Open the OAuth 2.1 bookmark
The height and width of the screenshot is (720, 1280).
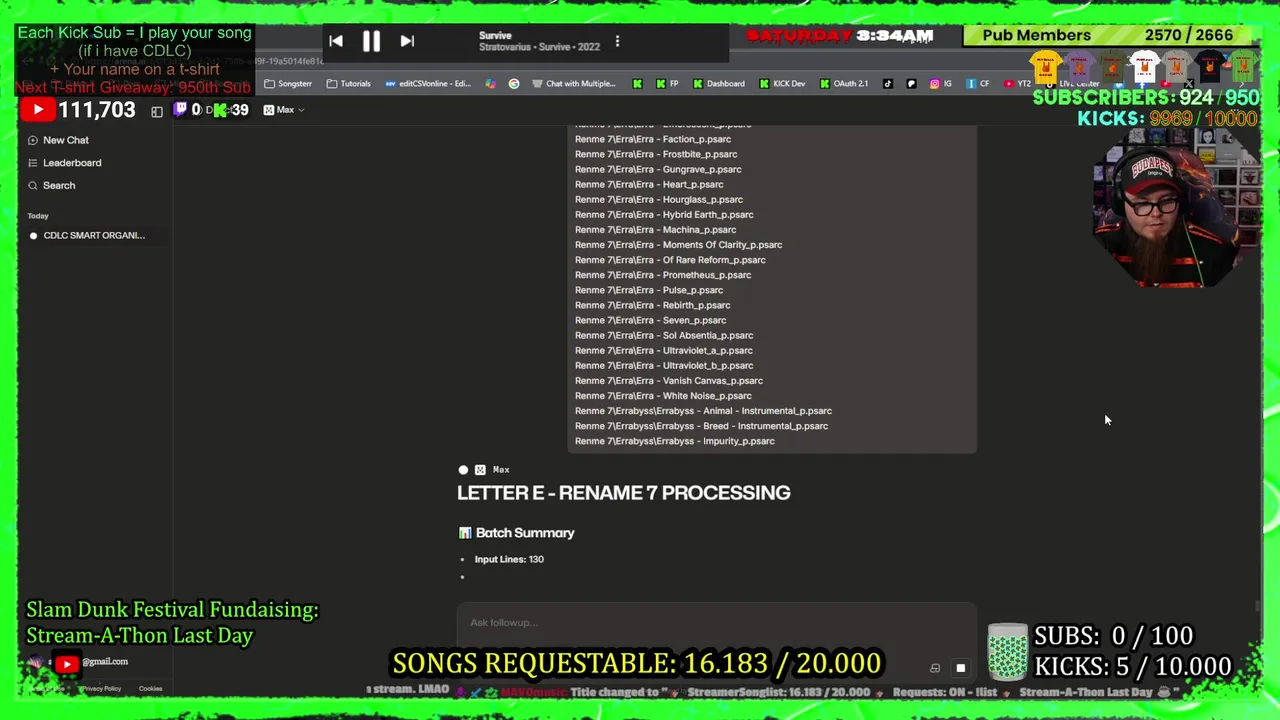pyautogui.click(x=845, y=84)
